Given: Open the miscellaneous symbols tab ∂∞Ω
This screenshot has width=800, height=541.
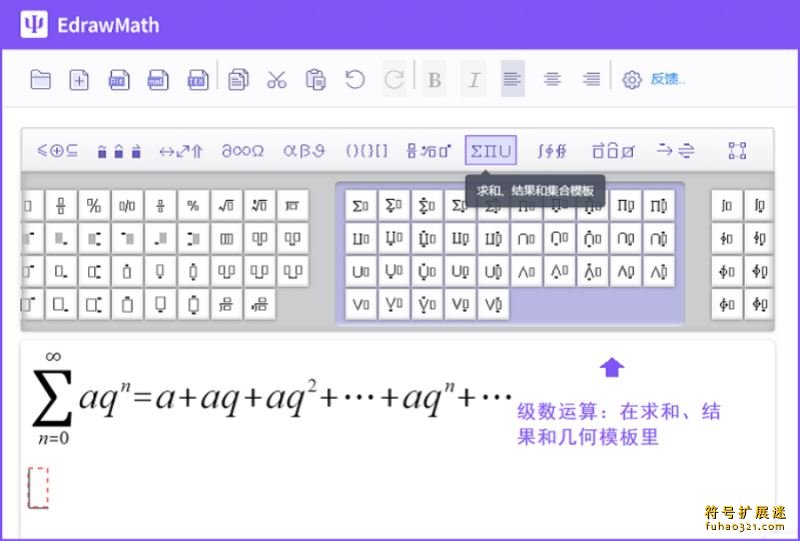Looking at the screenshot, I should [x=242, y=151].
